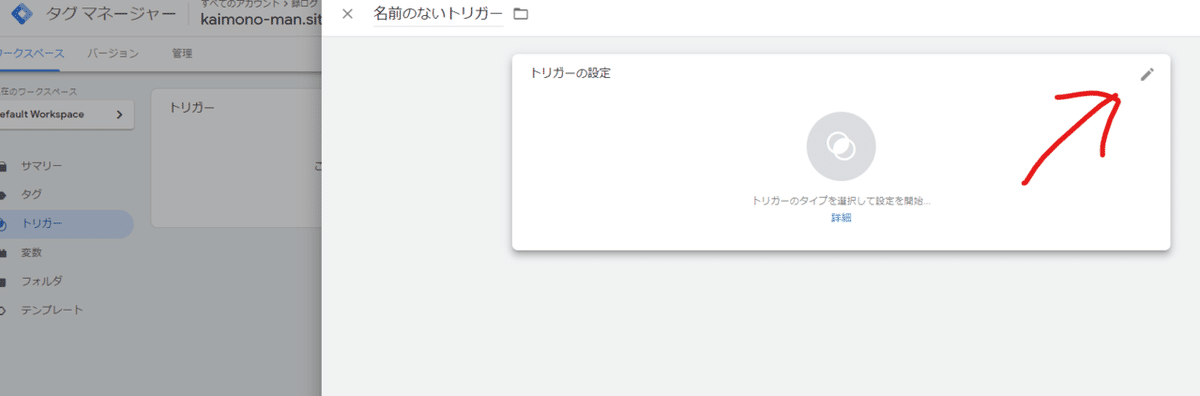The height and width of the screenshot is (396, 1200).
Task: Expand the Default Workspace selector
Action: pyautogui.click(x=66, y=115)
